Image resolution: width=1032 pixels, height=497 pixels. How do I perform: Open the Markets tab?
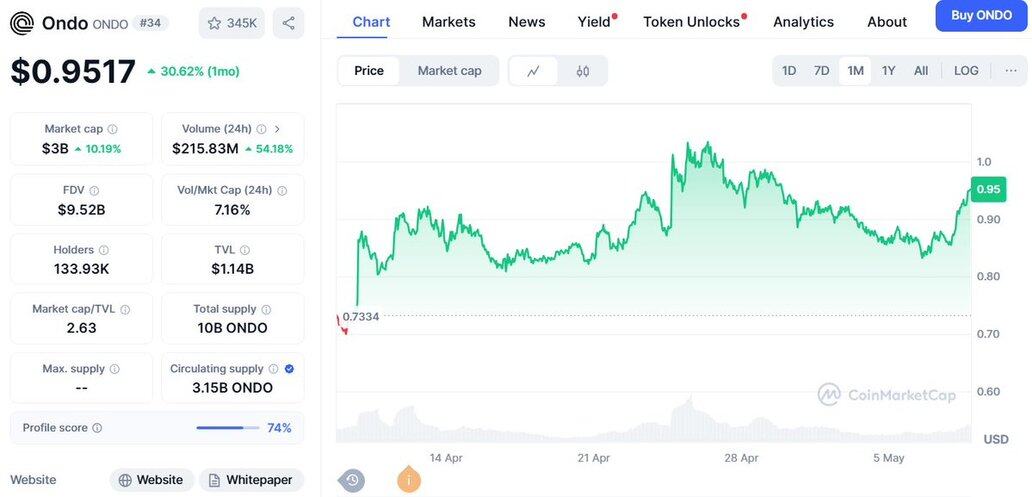(x=449, y=22)
